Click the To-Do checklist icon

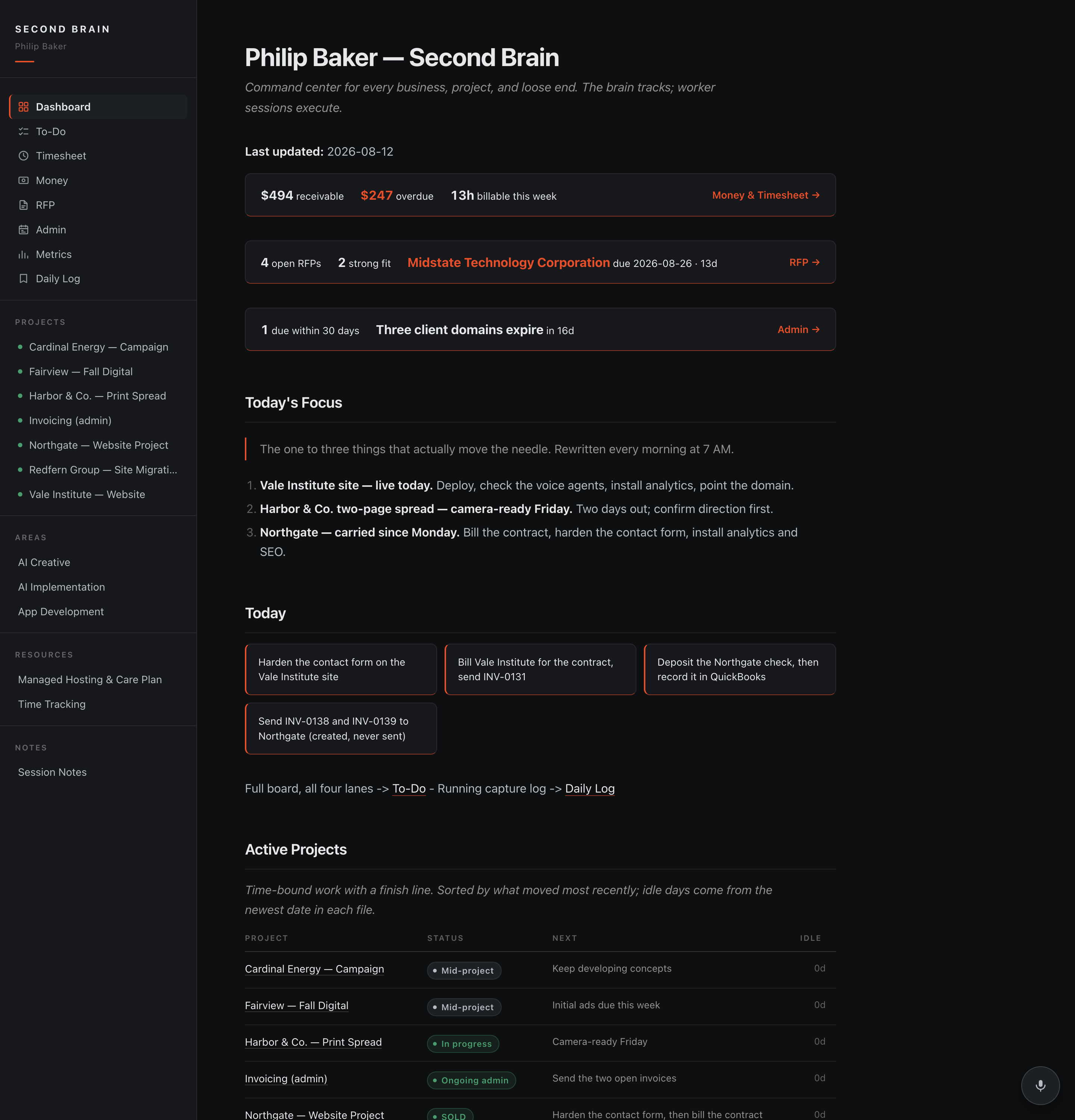[24, 131]
